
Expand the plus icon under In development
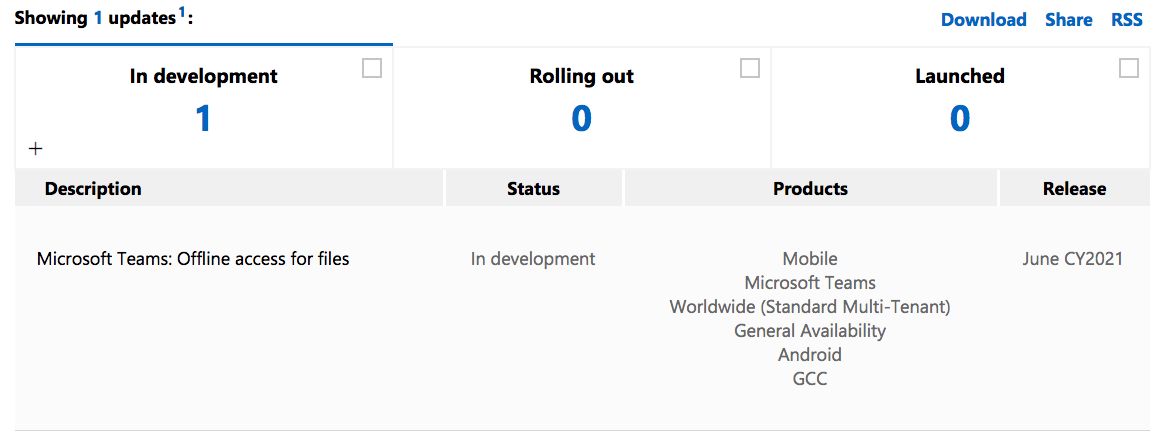(36, 149)
